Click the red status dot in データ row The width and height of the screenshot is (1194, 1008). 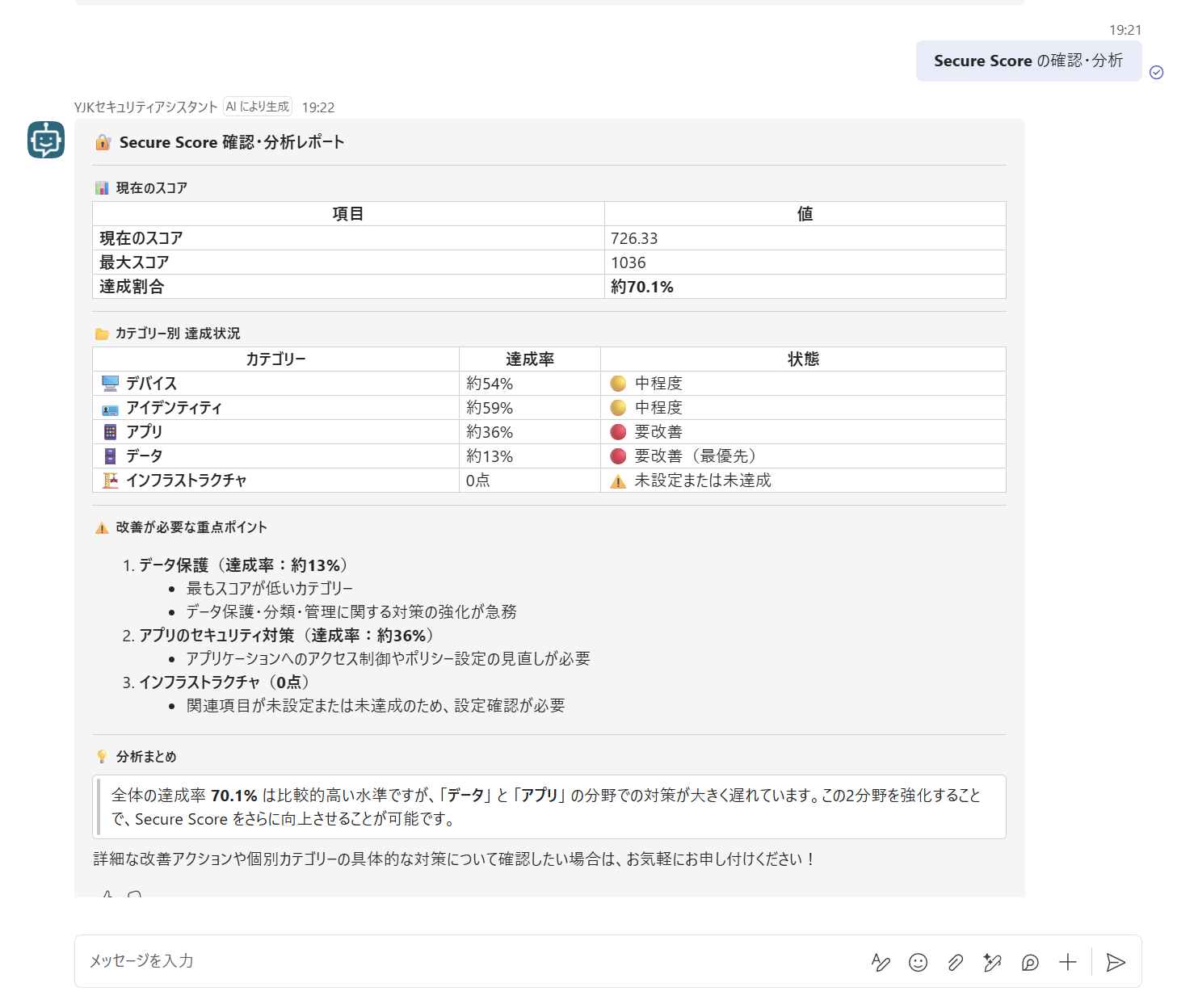tap(618, 456)
